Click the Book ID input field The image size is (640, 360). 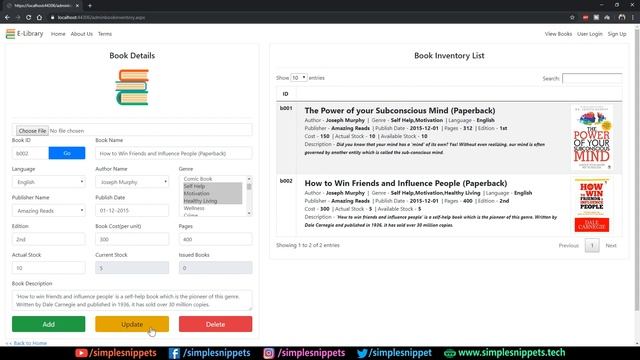30,153
